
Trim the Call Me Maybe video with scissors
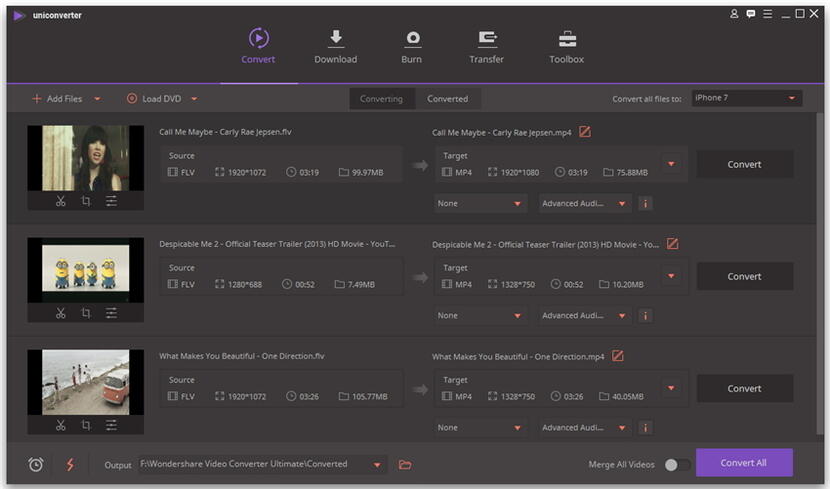pyautogui.click(x=61, y=201)
